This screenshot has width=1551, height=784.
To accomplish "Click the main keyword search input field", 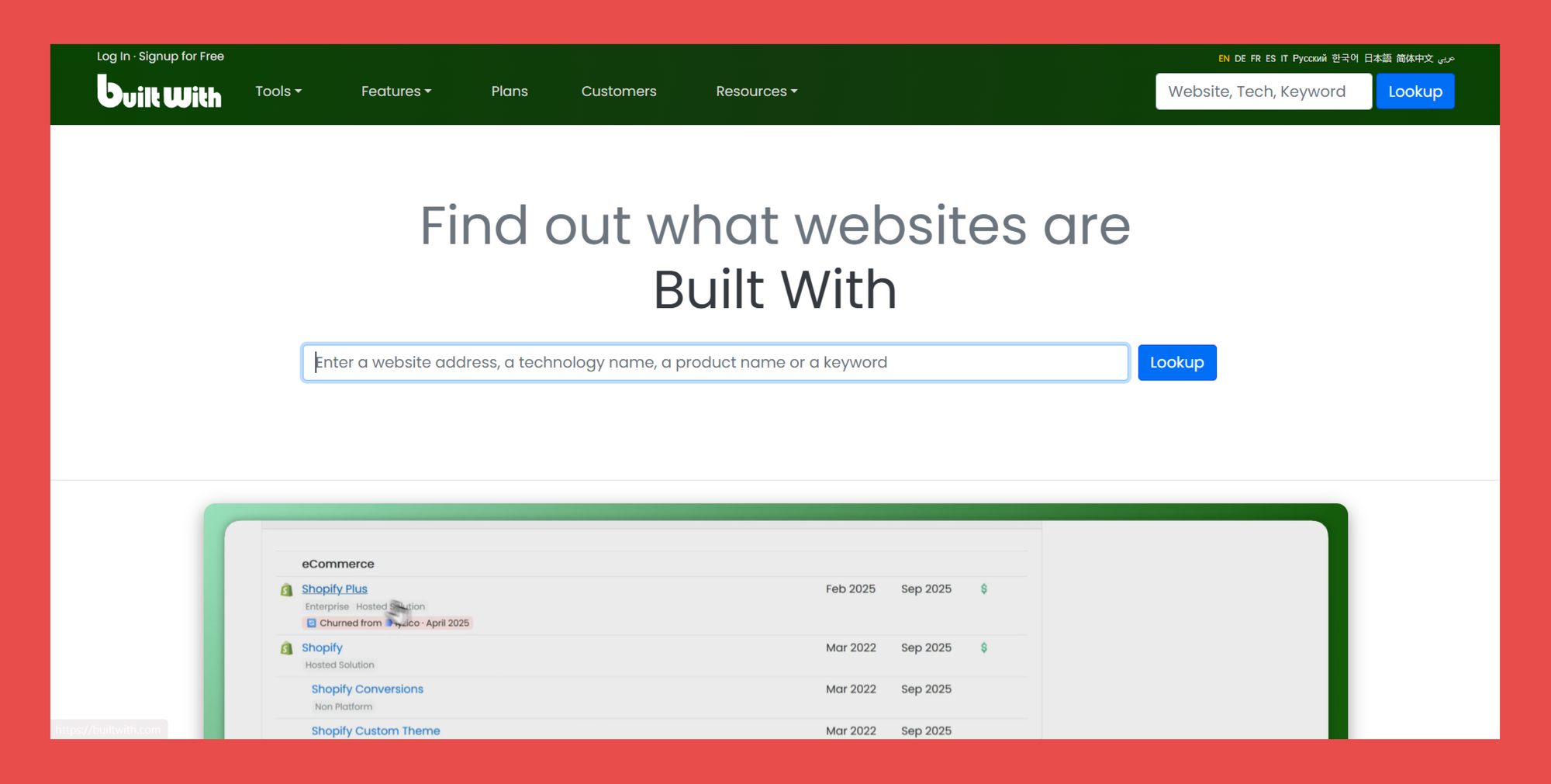I will [x=713, y=362].
